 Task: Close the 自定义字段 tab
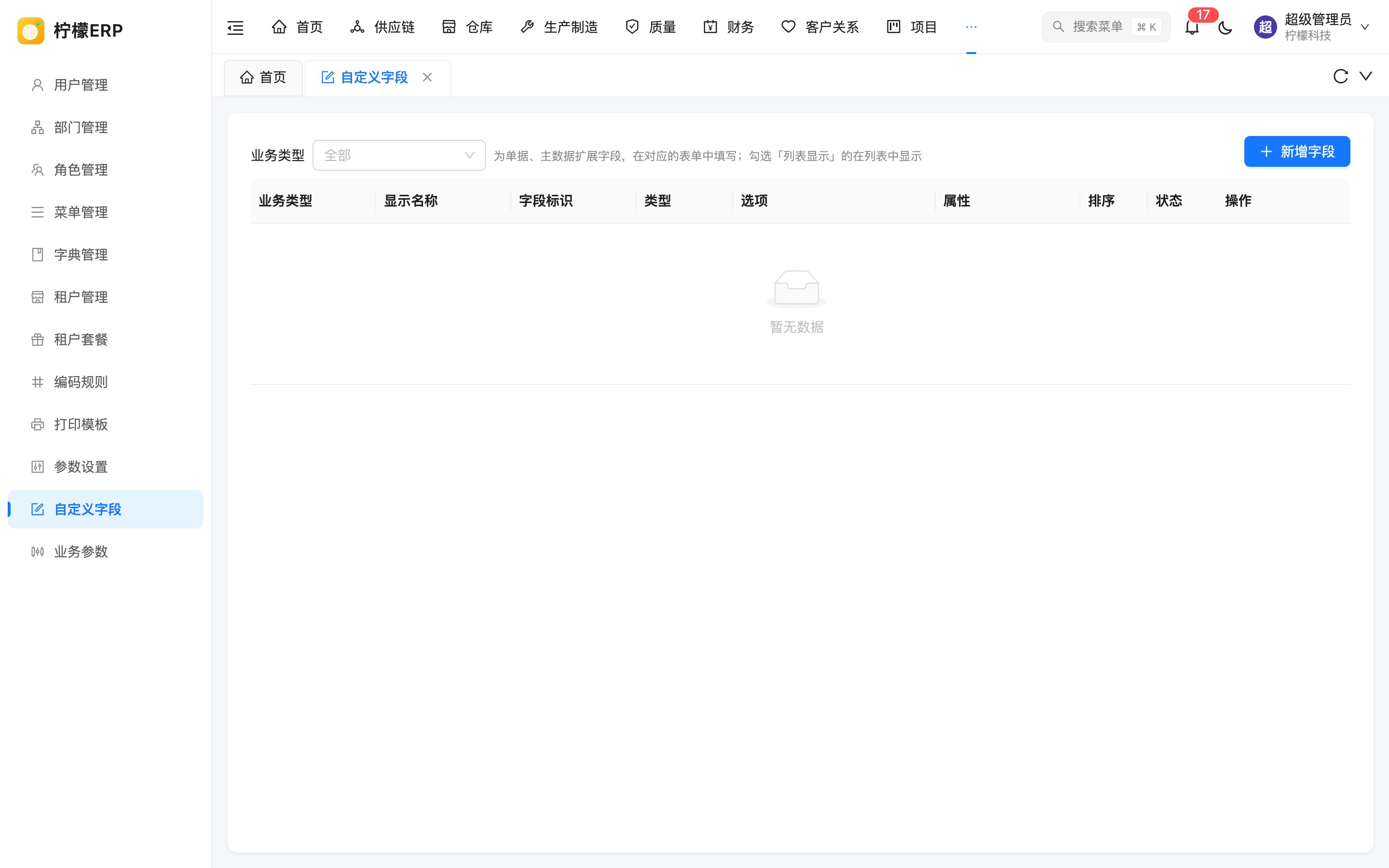(x=427, y=78)
